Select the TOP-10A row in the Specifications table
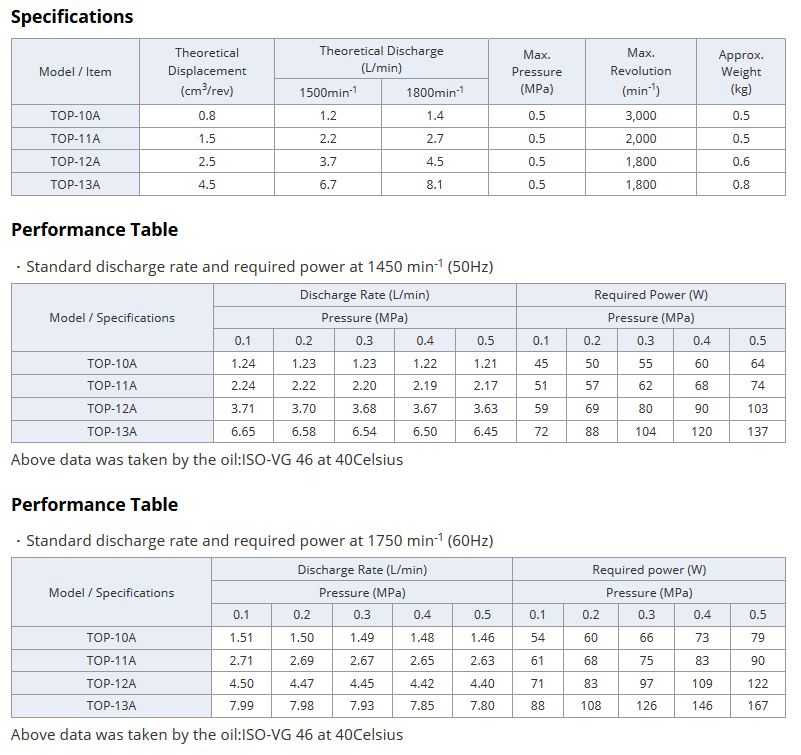The width and height of the screenshot is (801, 755). (x=398, y=116)
